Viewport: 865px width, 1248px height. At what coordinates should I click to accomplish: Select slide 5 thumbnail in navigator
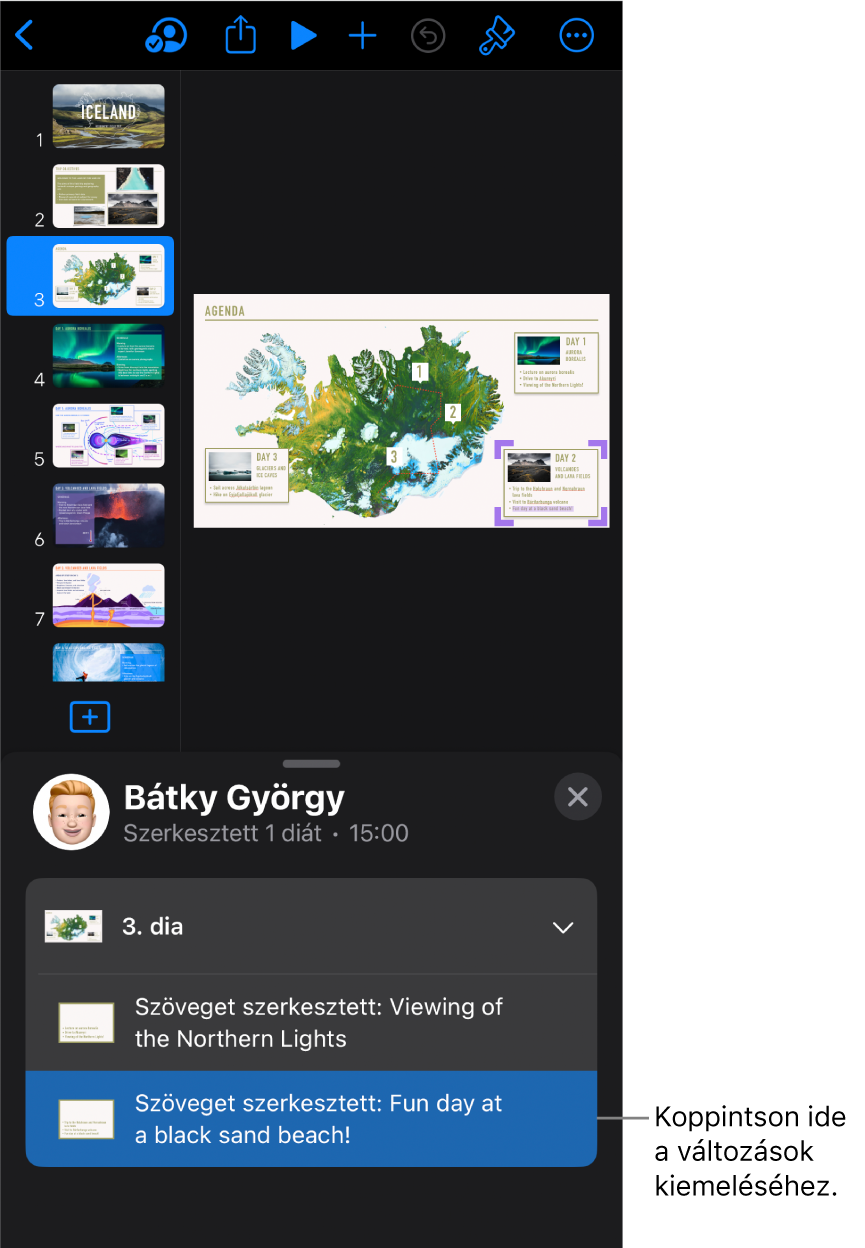108,436
